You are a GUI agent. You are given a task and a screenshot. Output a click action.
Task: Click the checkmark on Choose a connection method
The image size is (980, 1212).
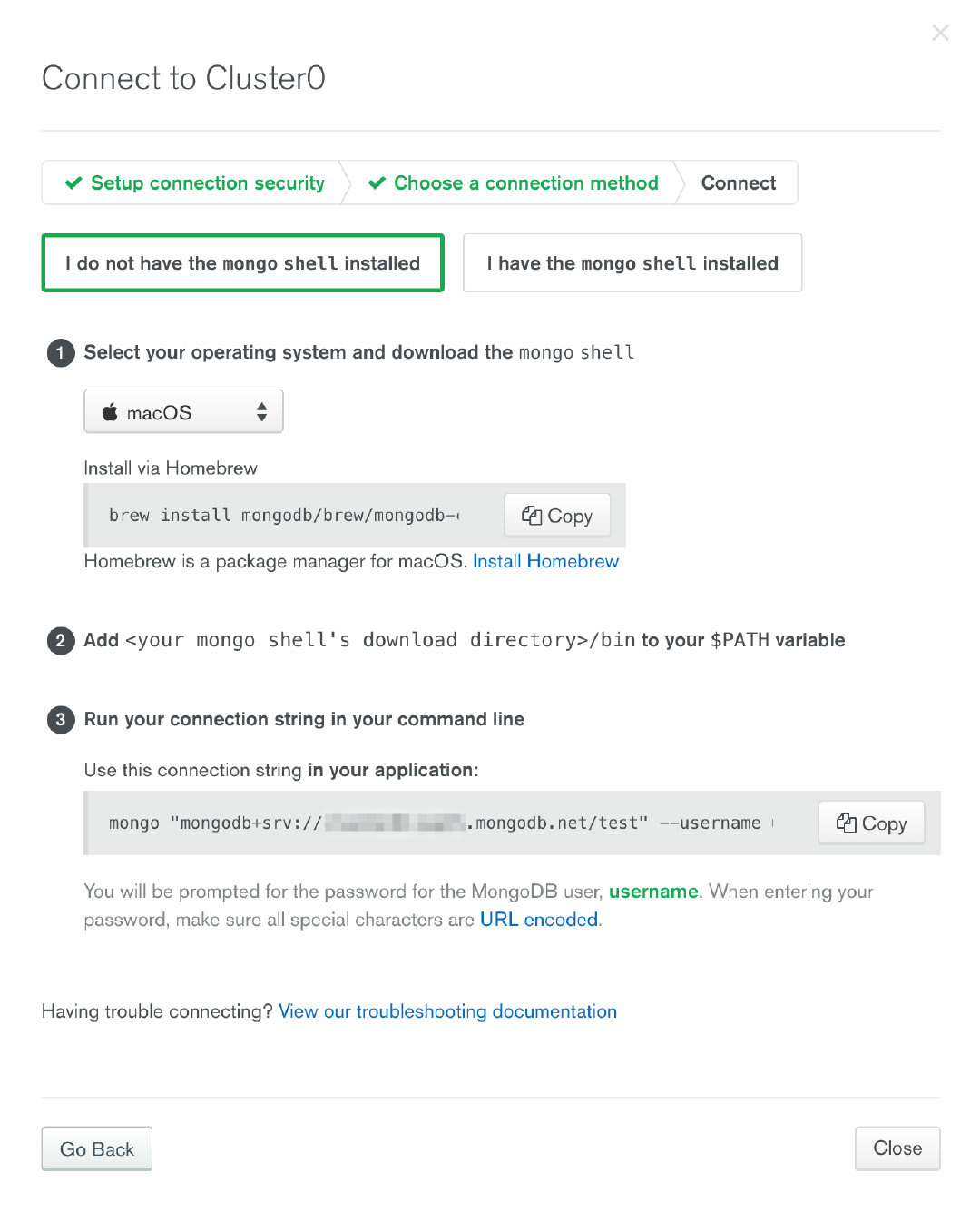tap(377, 183)
